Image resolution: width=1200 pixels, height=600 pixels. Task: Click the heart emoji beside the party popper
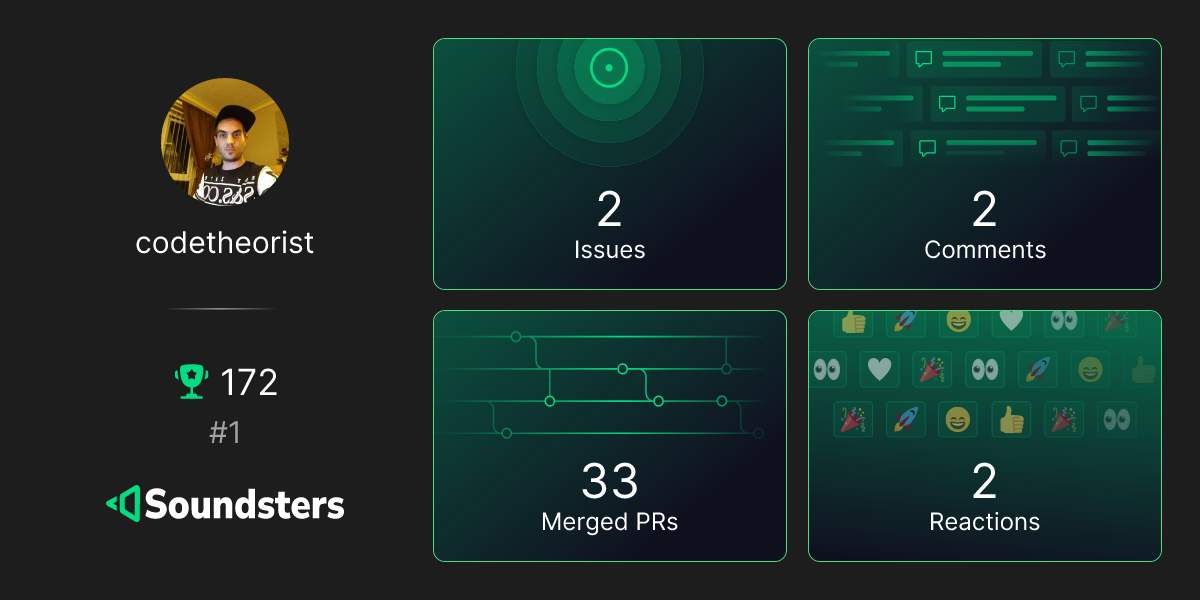[x=879, y=369]
